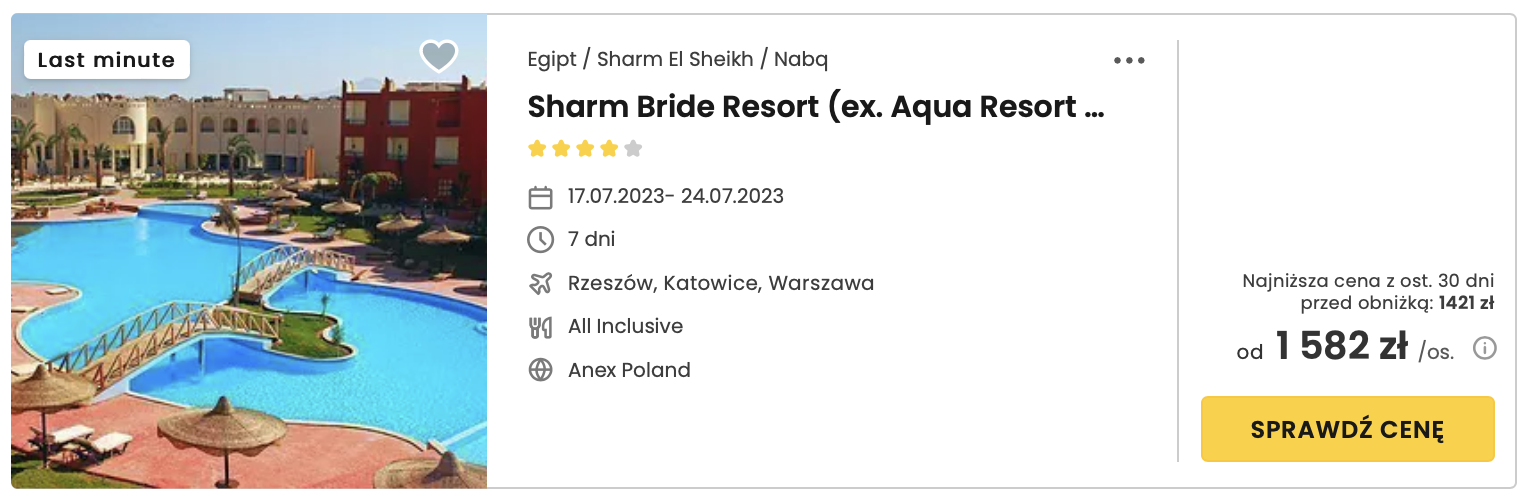Click the All Inclusive board label

pos(626,326)
